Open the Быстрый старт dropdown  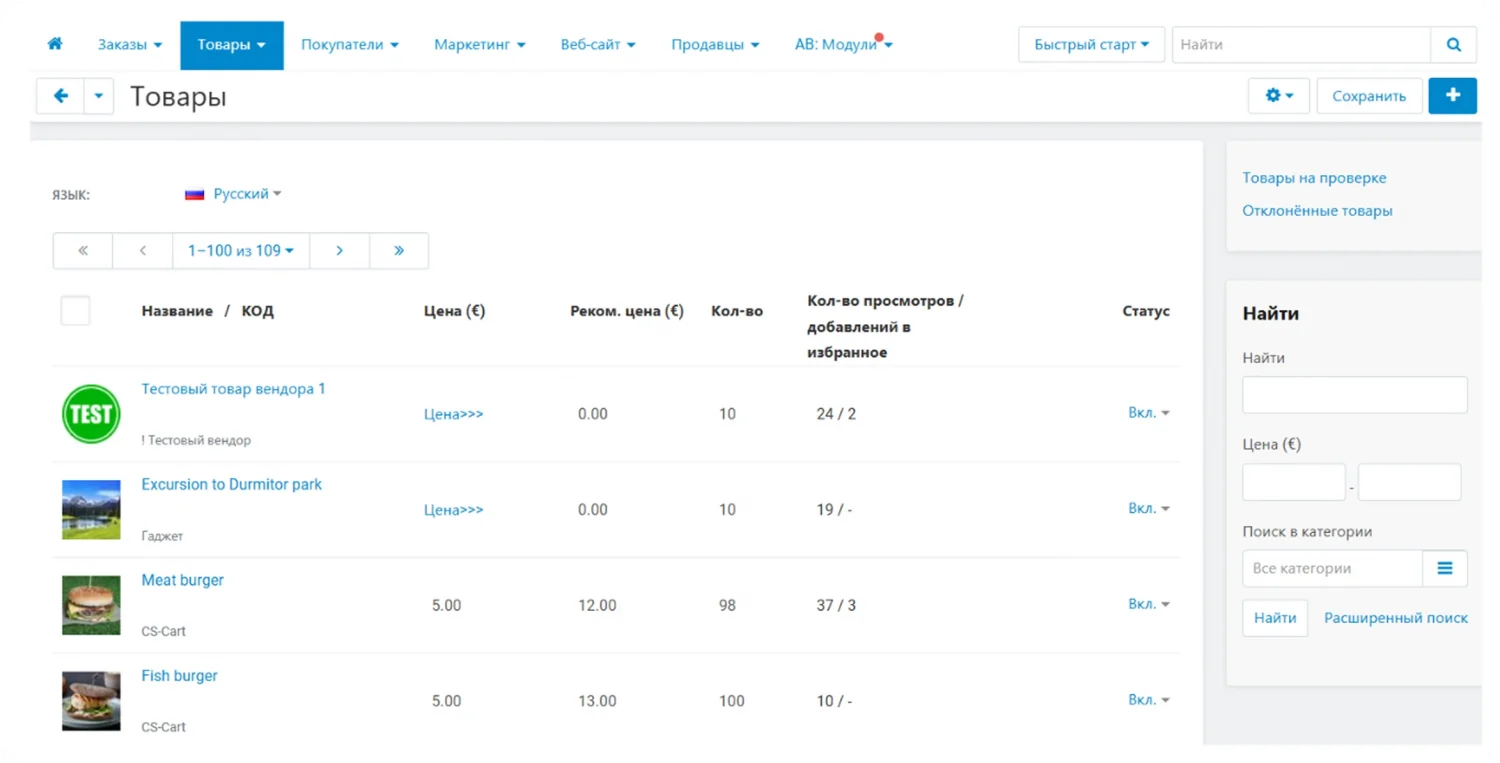(1091, 45)
